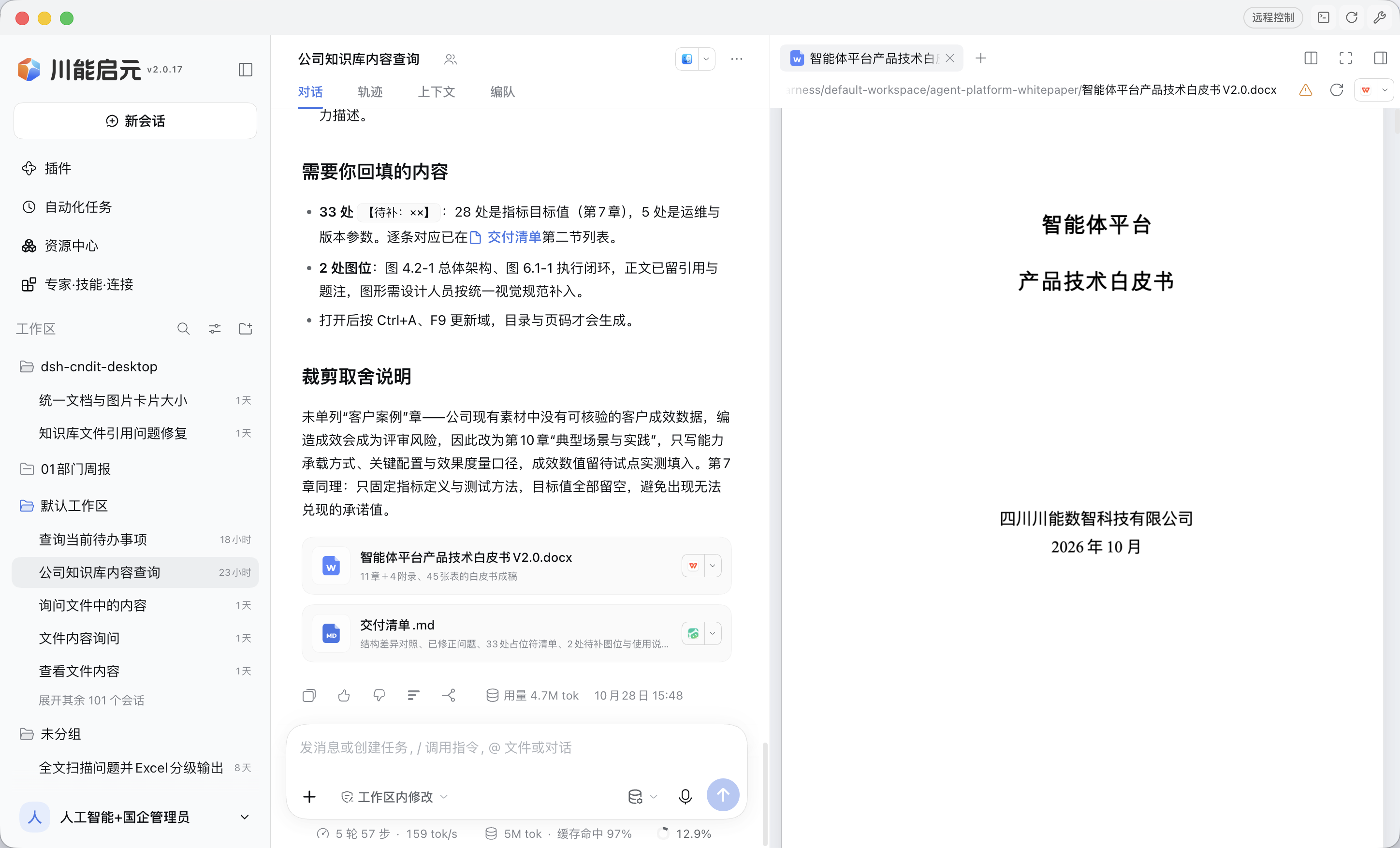
Task: Expand WPS open-with dropdown in preview toolbar
Action: click(1385, 90)
